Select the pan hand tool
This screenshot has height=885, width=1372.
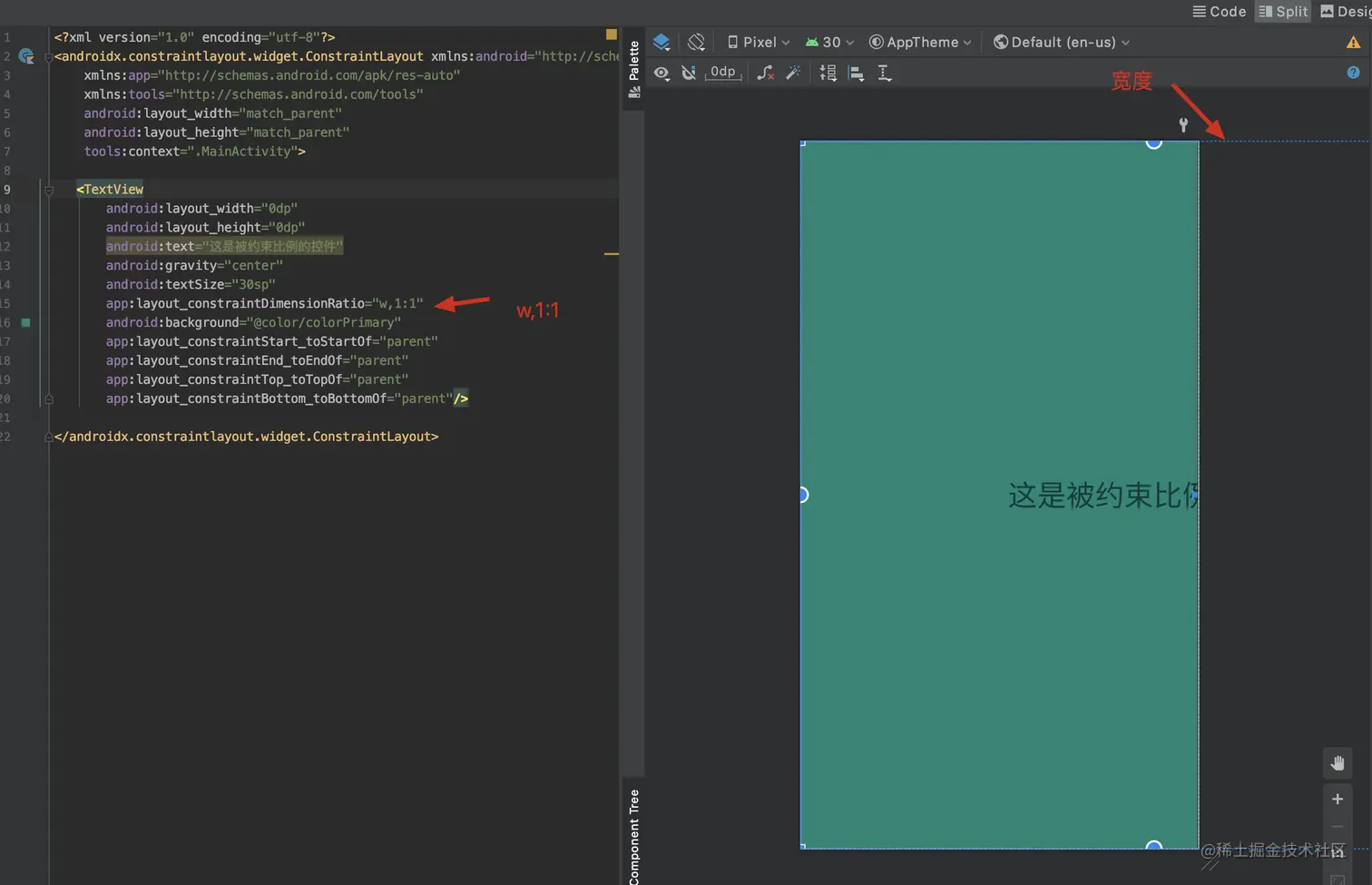click(x=1338, y=763)
